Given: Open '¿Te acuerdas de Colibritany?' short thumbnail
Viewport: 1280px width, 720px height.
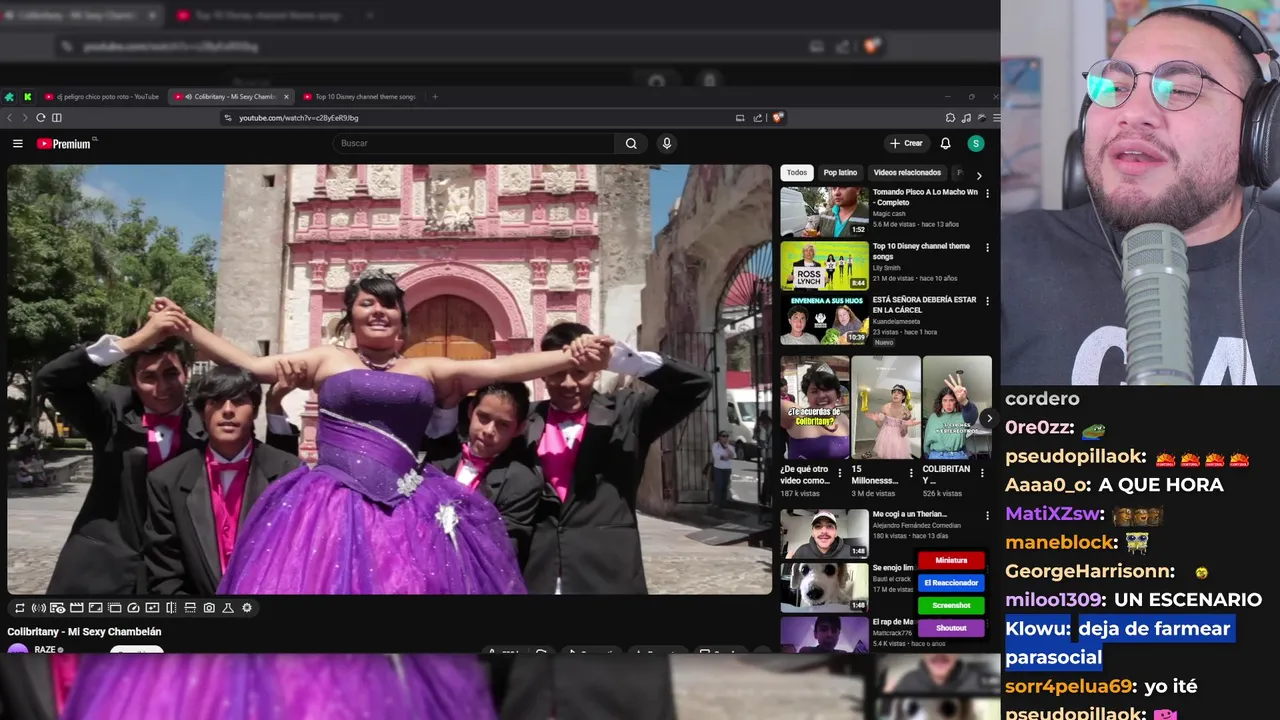Looking at the screenshot, I should (815, 407).
